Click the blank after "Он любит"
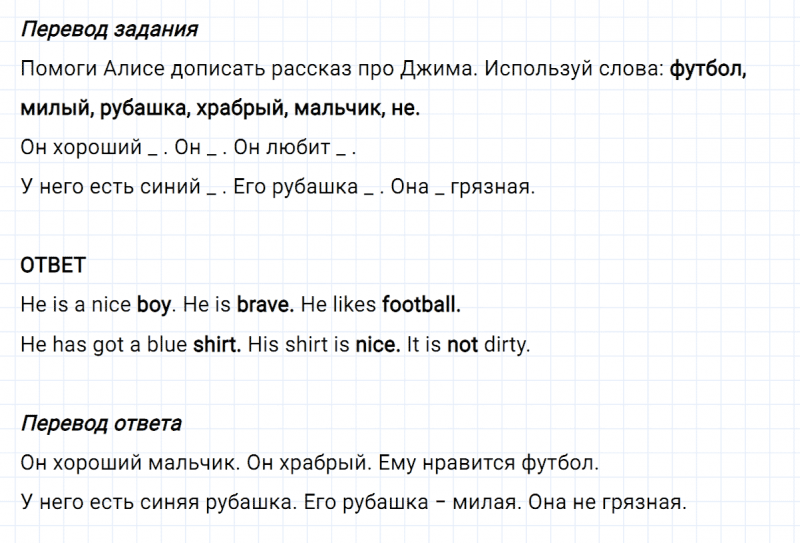 [343, 147]
